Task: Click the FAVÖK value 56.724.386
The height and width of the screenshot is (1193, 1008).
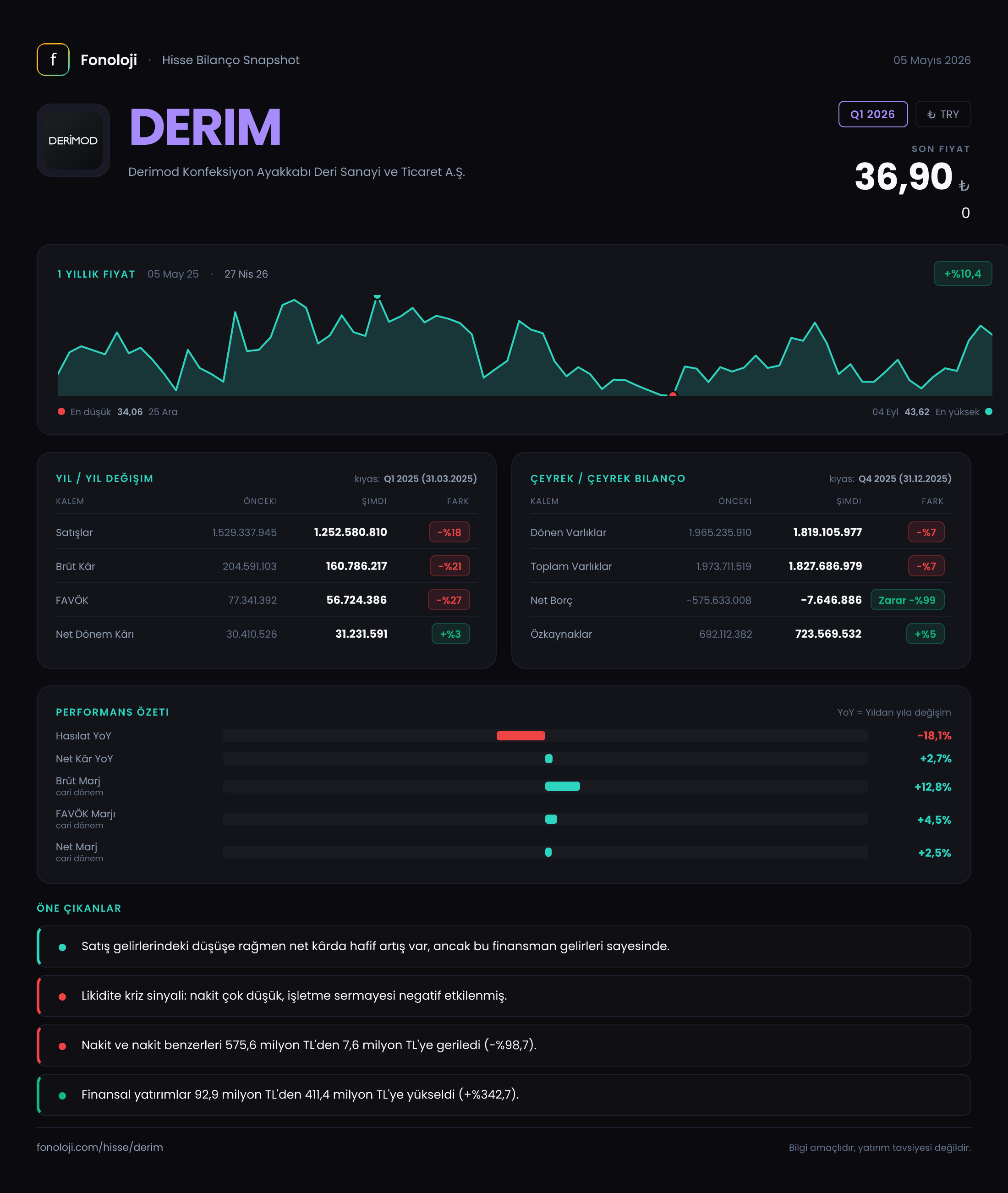Action: pos(356,600)
